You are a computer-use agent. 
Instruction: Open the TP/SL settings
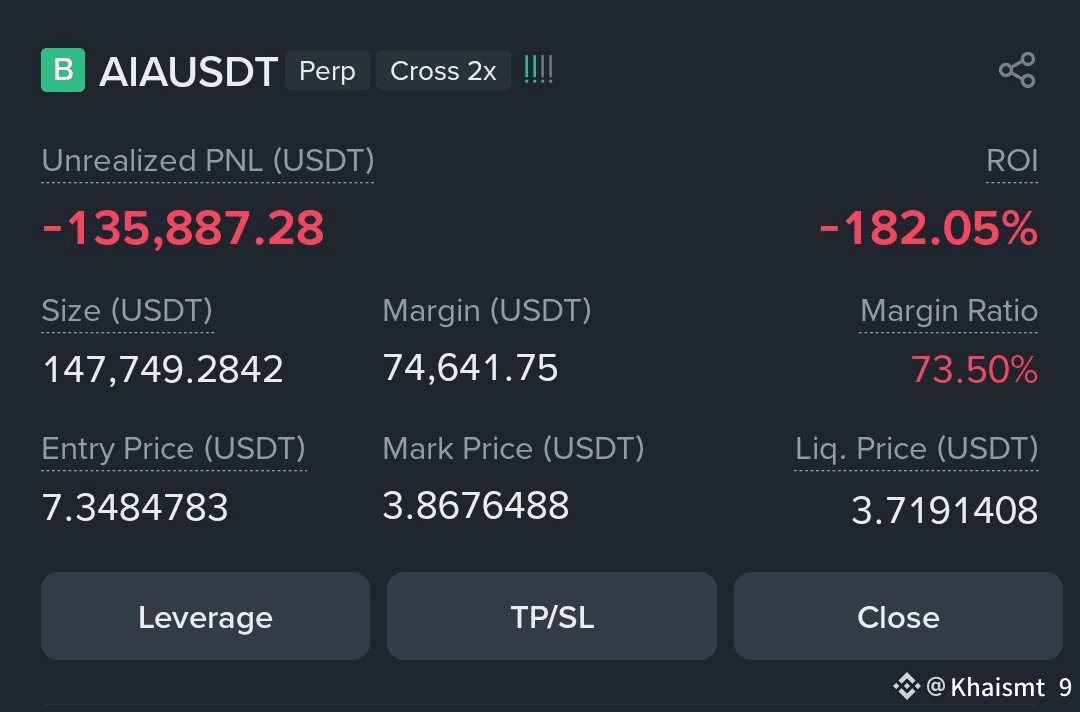(552, 617)
